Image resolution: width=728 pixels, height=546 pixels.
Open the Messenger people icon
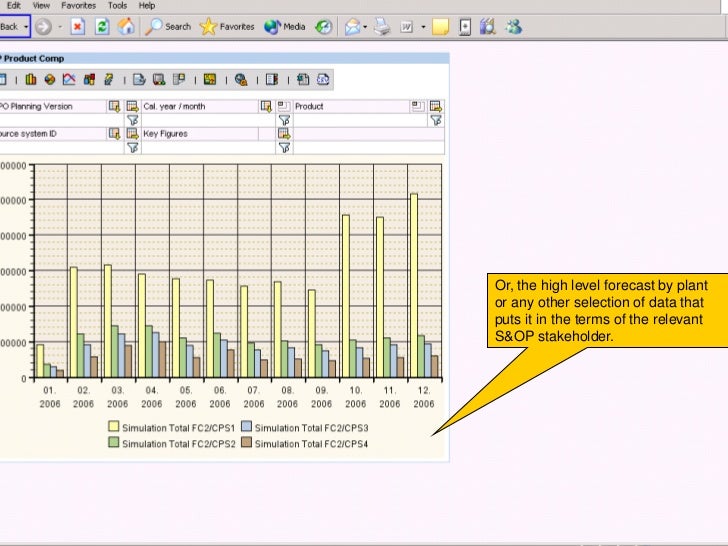coord(513,26)
